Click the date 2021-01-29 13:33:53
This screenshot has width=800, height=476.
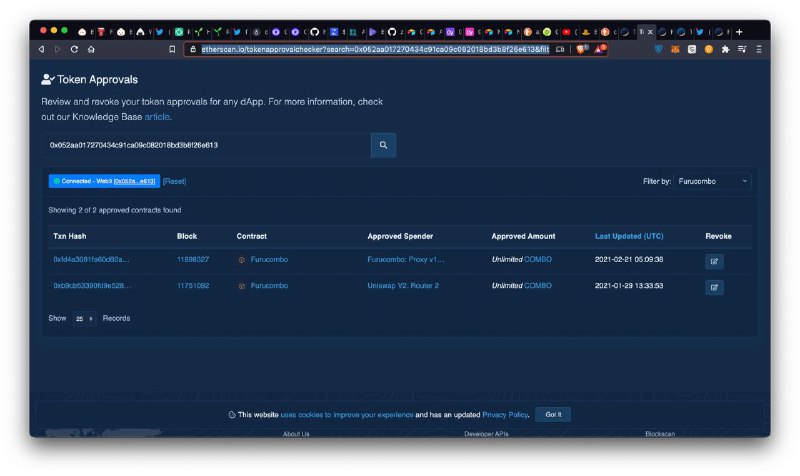629,286
